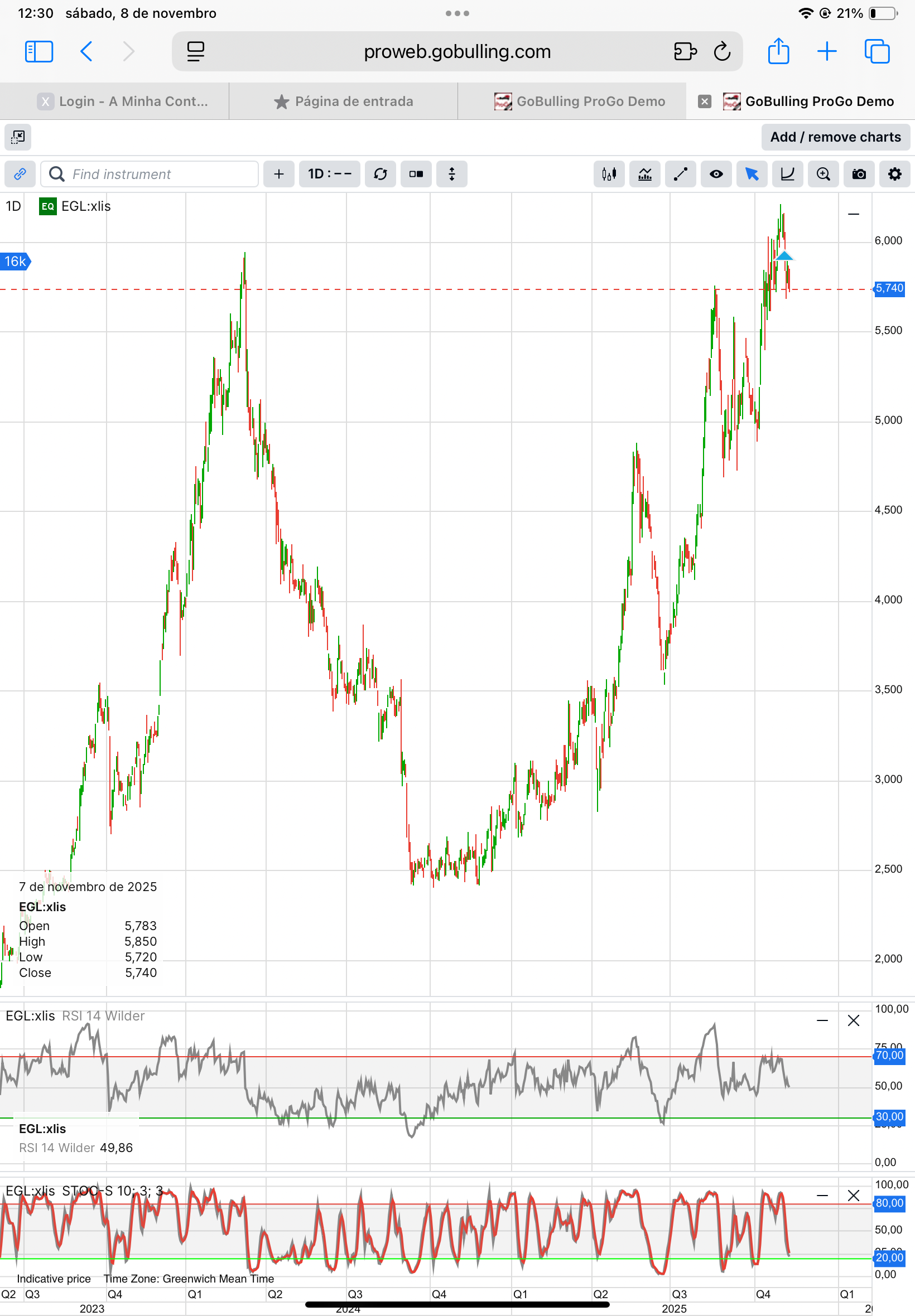Viewport: 915px width, 1316px height.
Task: Close the active GoBulling ProGo Demo tab
Action: [x=705, y=101]
